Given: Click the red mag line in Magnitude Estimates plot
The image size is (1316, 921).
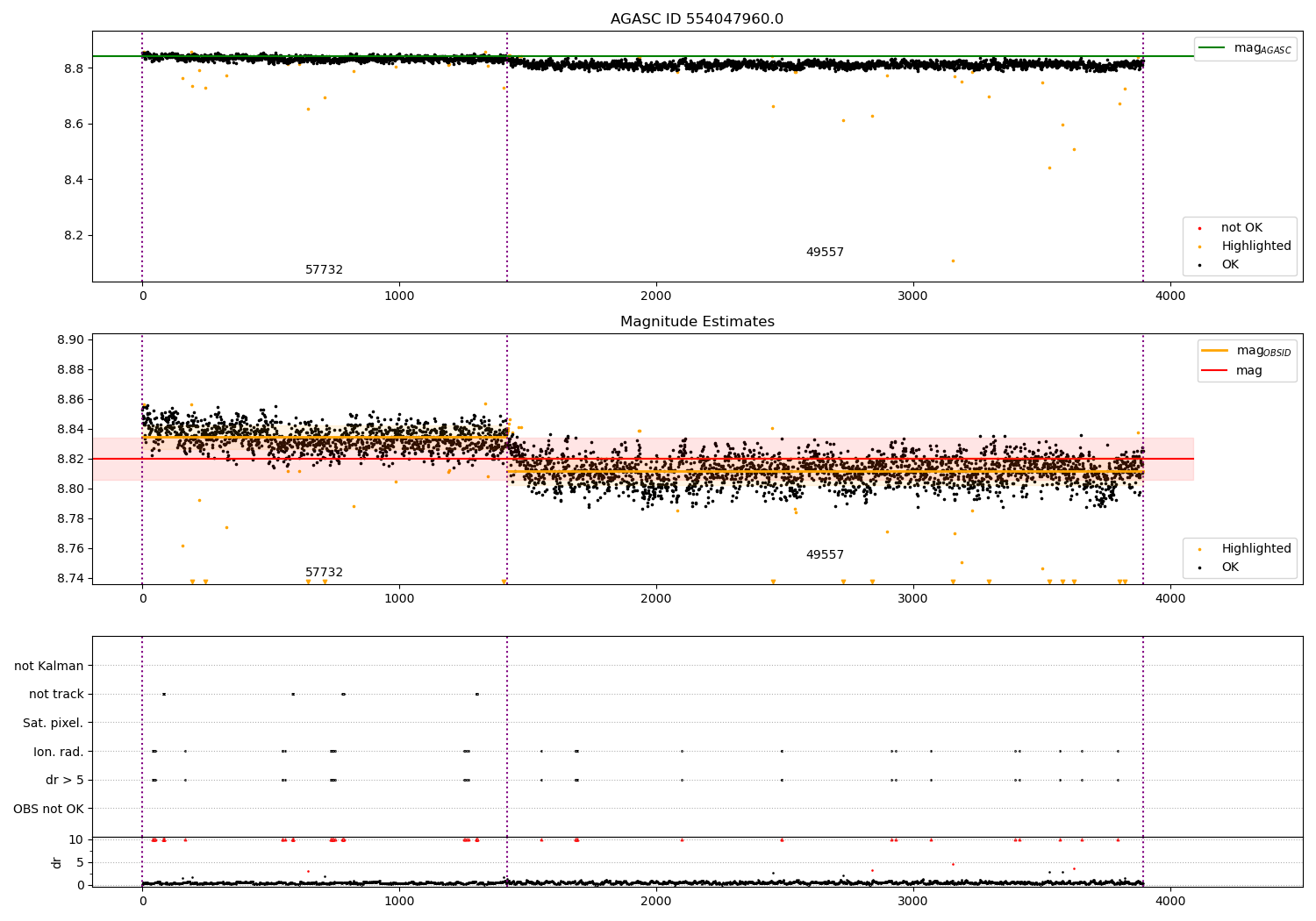Looking at the screenshot, I should [x=643, y=459].
